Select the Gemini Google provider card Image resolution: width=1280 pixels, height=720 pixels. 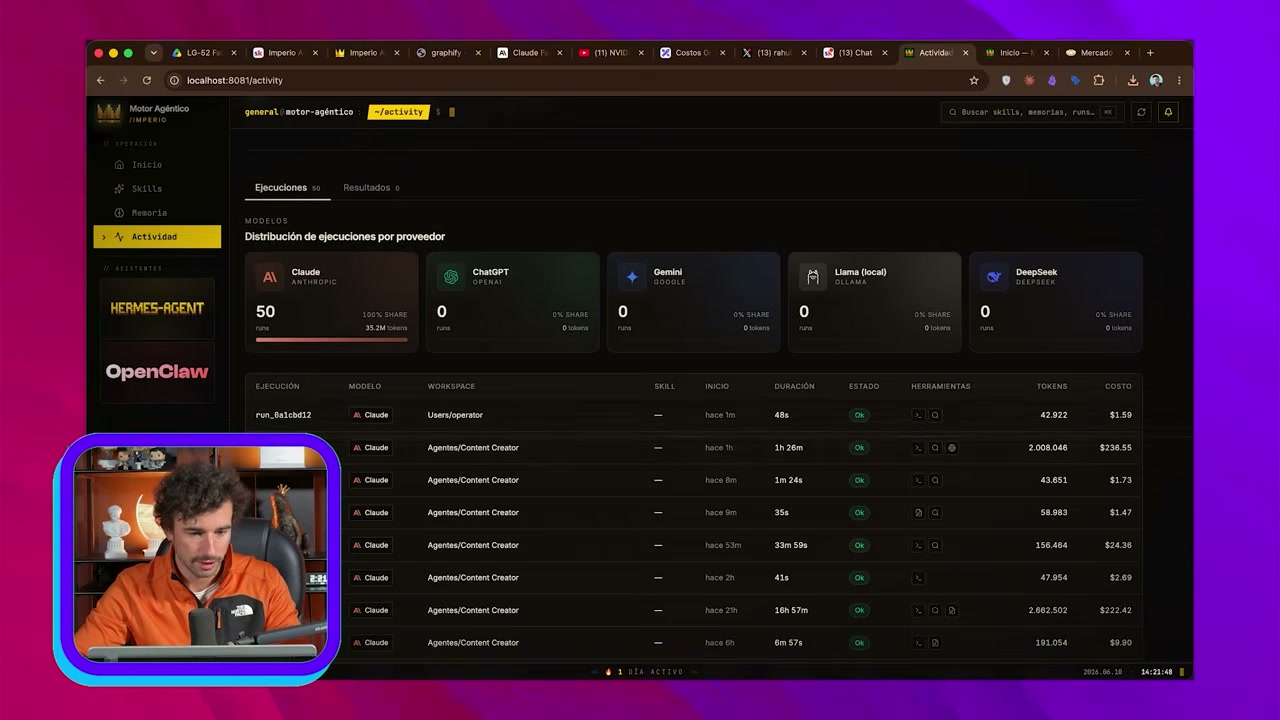coord(694,302)
